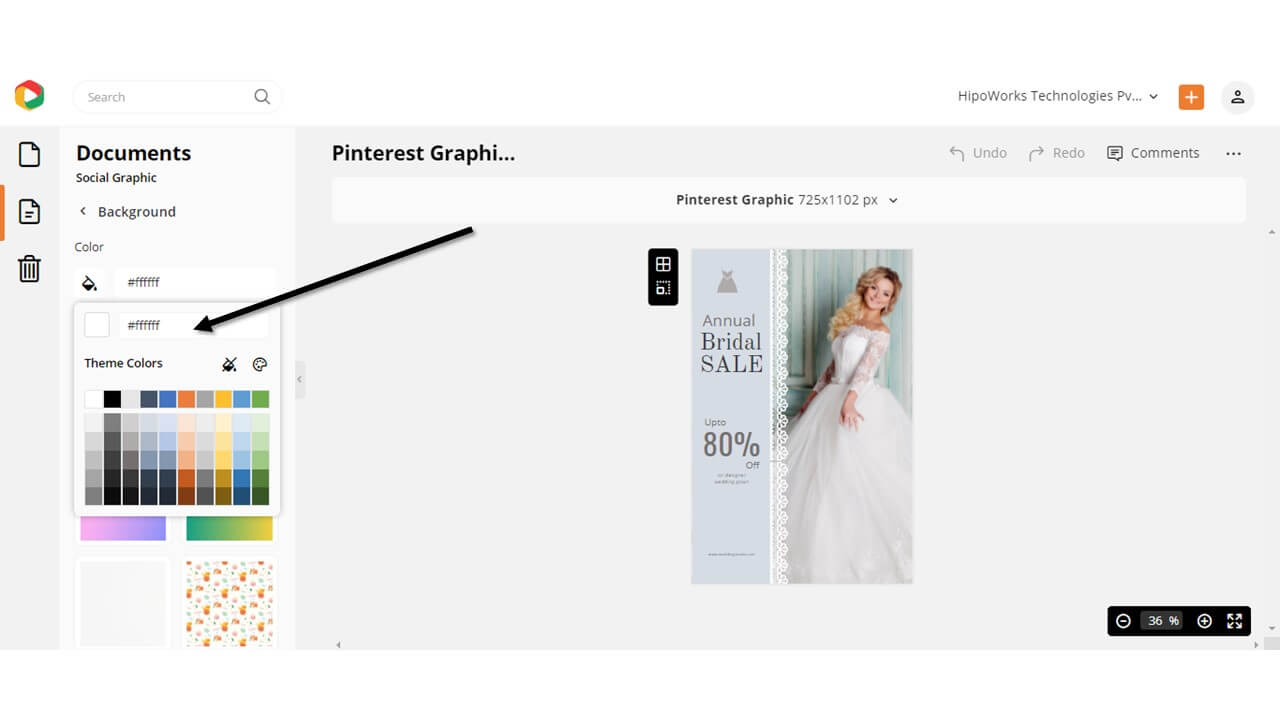
Task: Open the Pages icon in the left sidebar
Action: point(29,154)
